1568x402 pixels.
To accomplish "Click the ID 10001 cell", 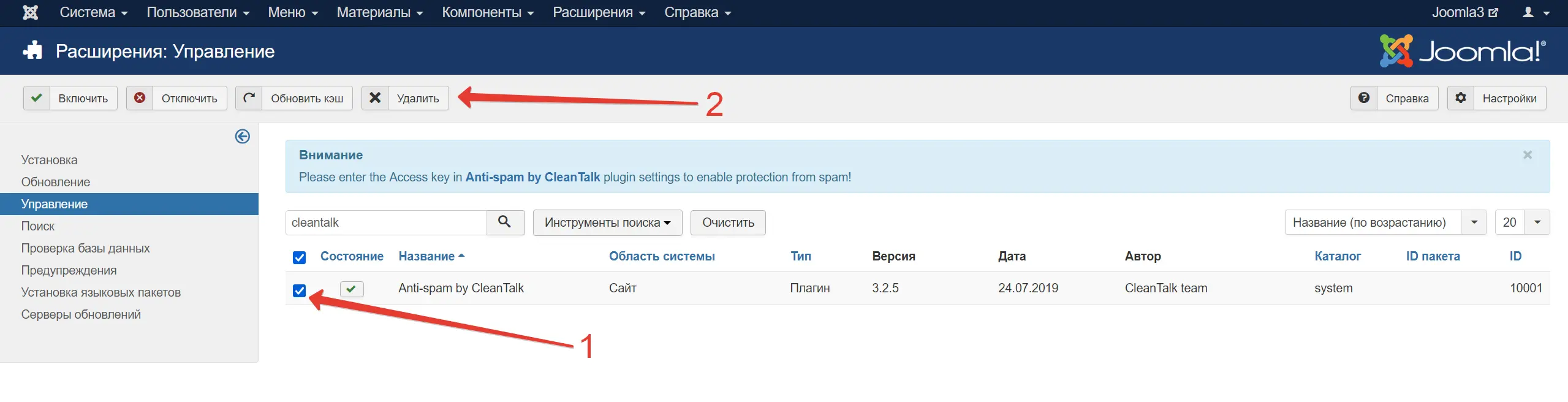I will 1526,288.
